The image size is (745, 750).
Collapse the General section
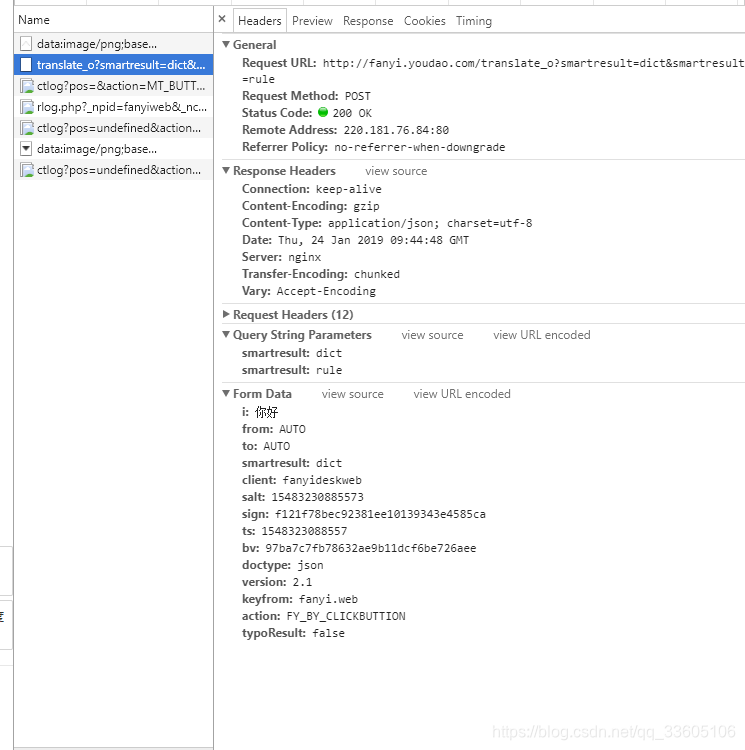coord(226,44)
